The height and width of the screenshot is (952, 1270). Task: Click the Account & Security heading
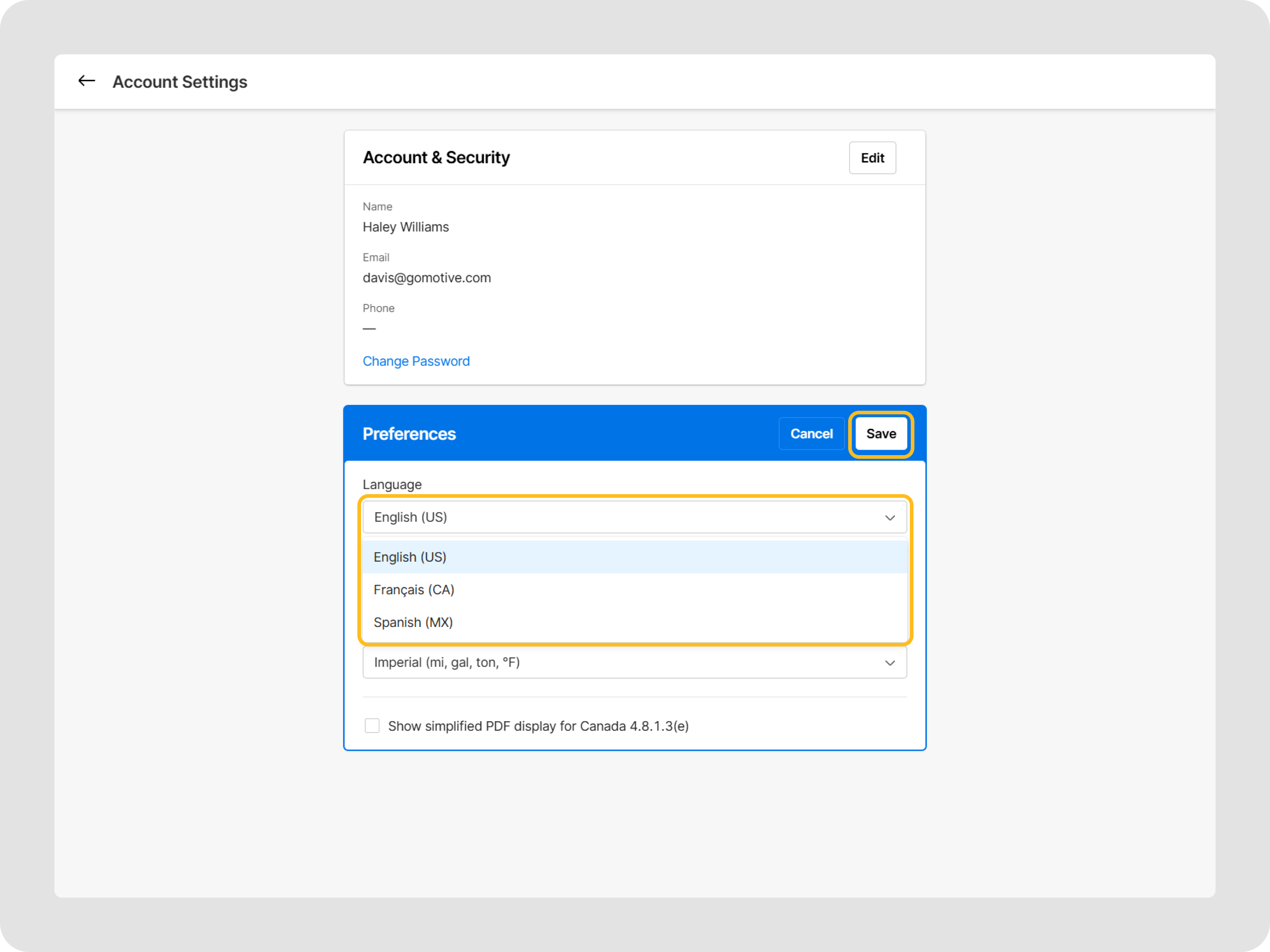click(436, 158)
